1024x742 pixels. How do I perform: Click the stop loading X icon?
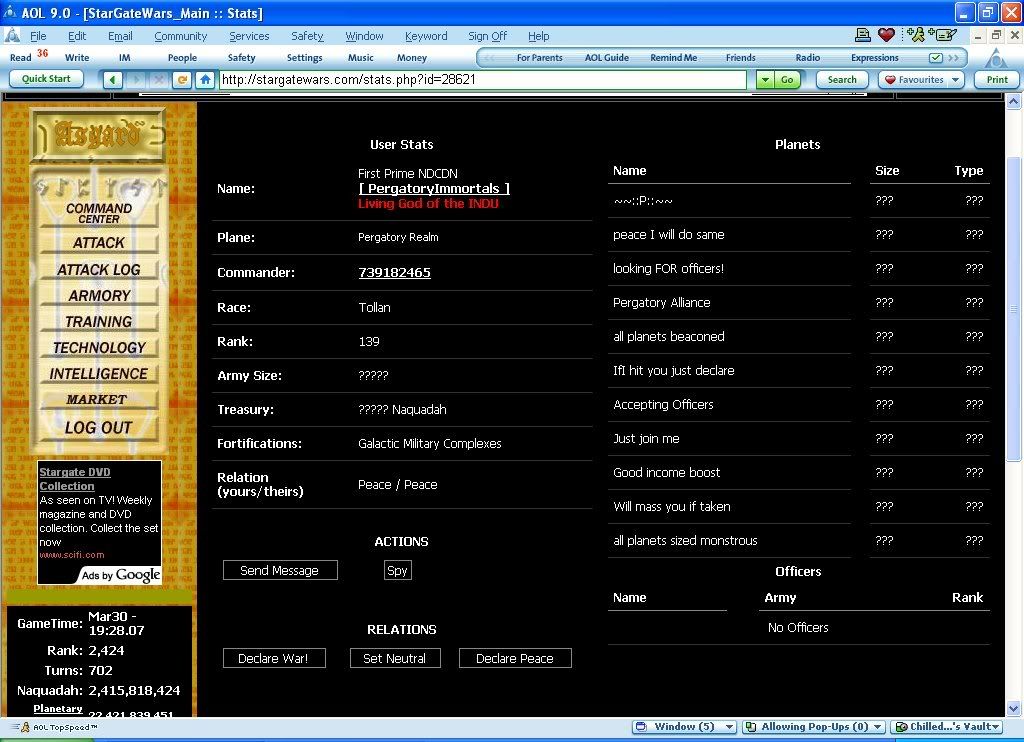(x=159, y=80)
